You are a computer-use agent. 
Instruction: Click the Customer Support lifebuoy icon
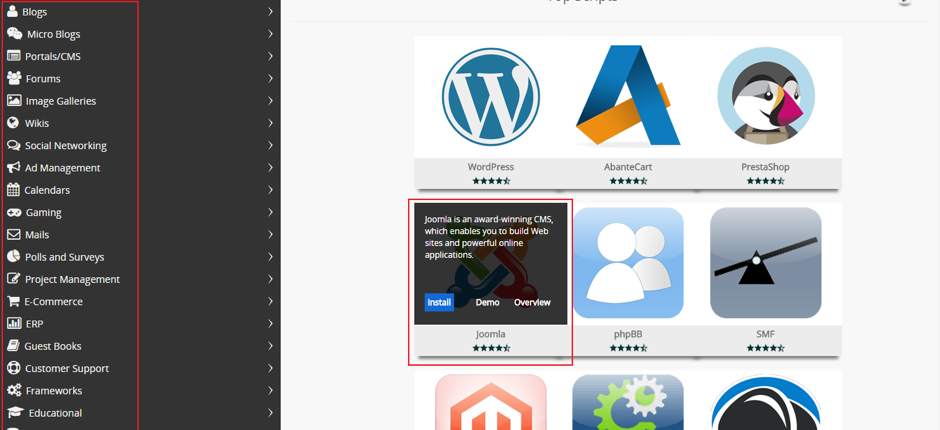pyautogui.click(x=13, y=368)
